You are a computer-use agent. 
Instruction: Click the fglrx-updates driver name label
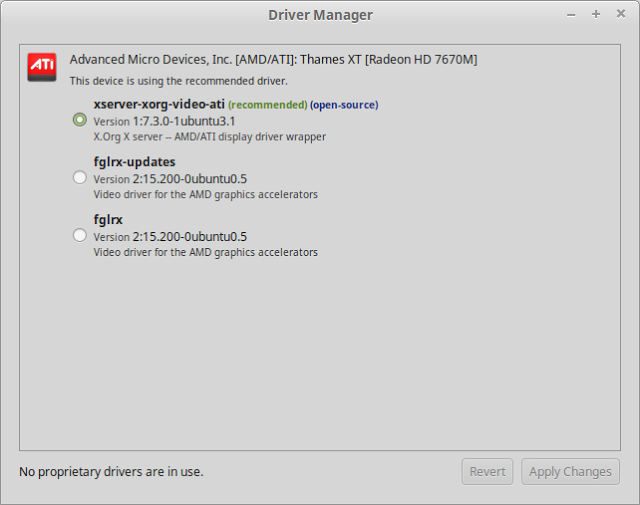[x=134, y=162]
